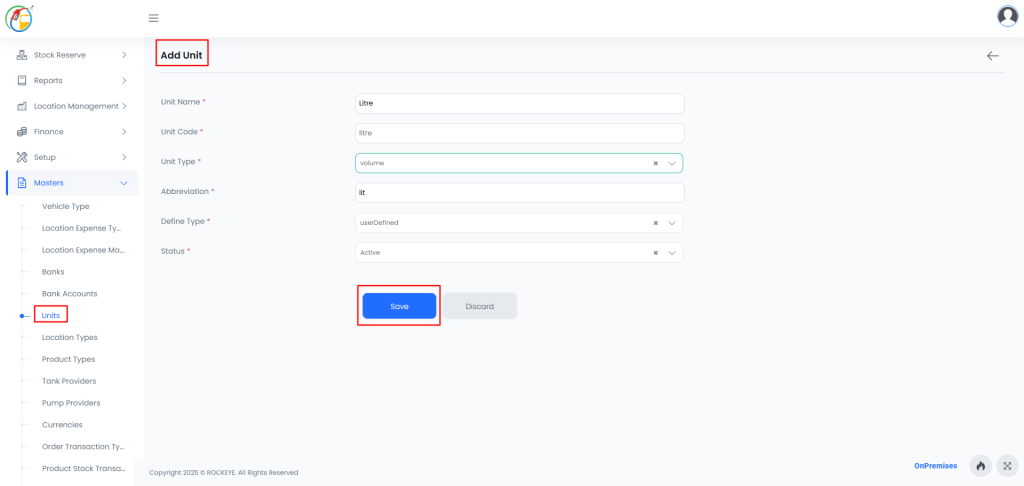This screenshot has height=486, width=1024.
Task: Click the application logo
Action: pyautogui.click(x=19, y=17)
